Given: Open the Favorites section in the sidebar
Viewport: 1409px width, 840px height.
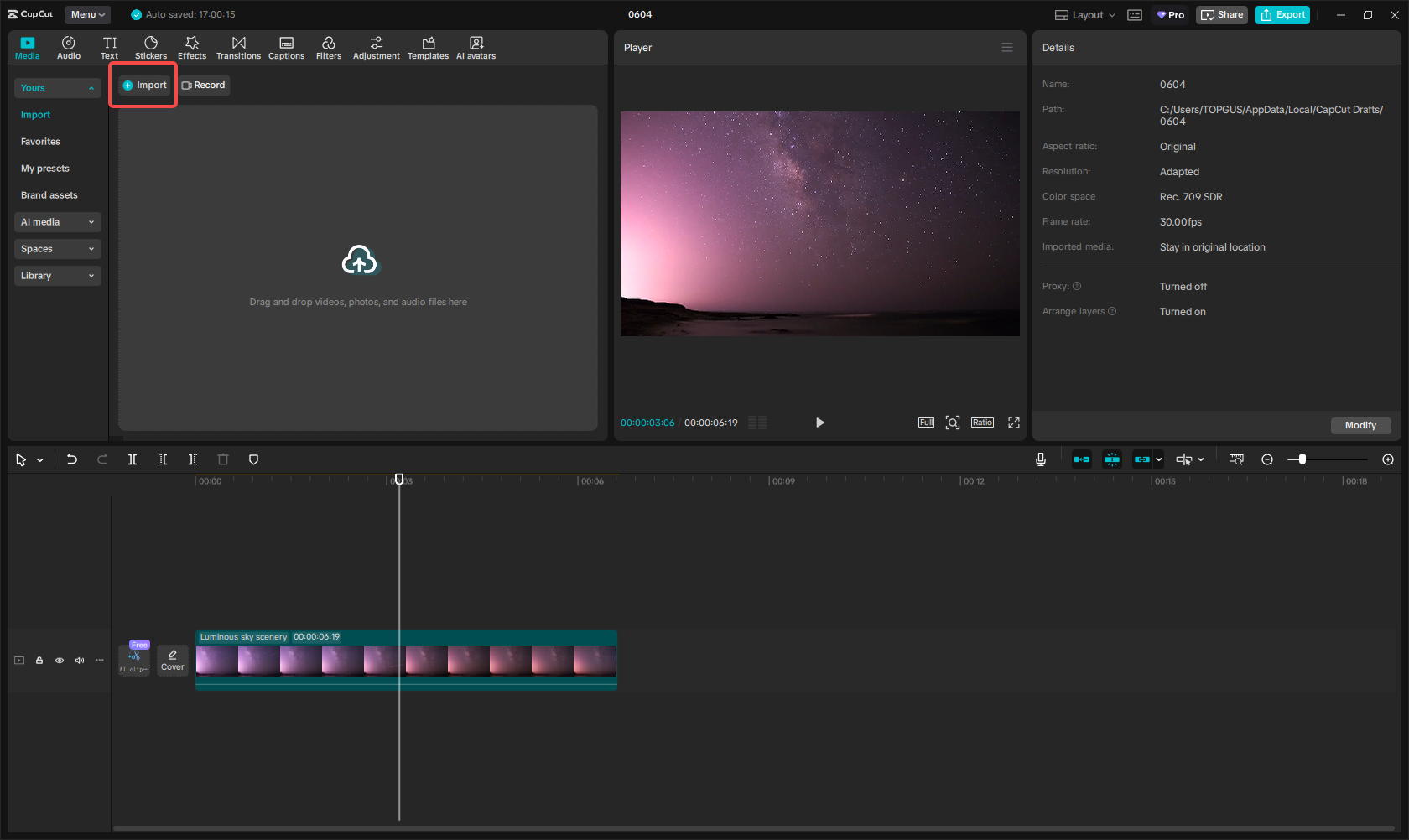Looking at the screenshot, I should pos(40,141).
